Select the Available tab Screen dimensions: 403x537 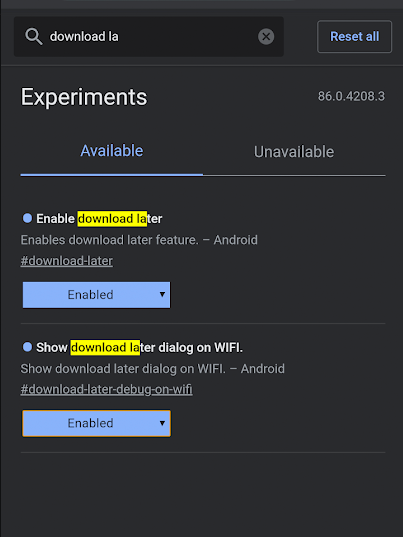pos(112,151)
